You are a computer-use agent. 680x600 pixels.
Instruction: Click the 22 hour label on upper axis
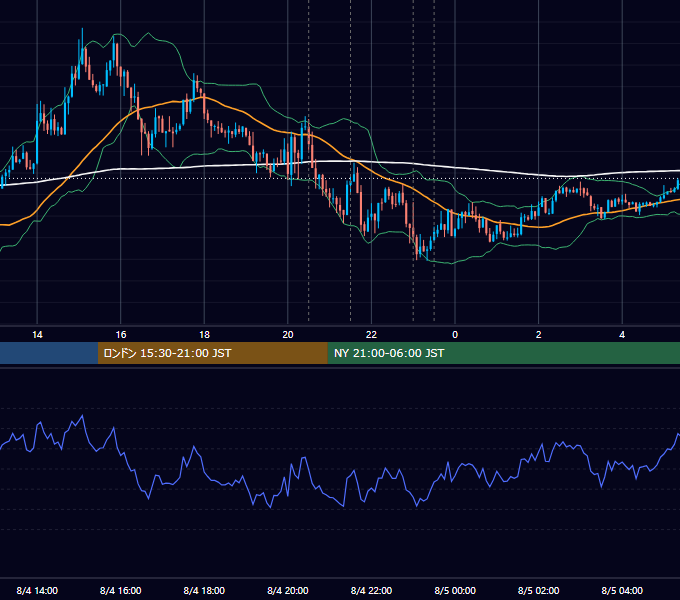371,335
